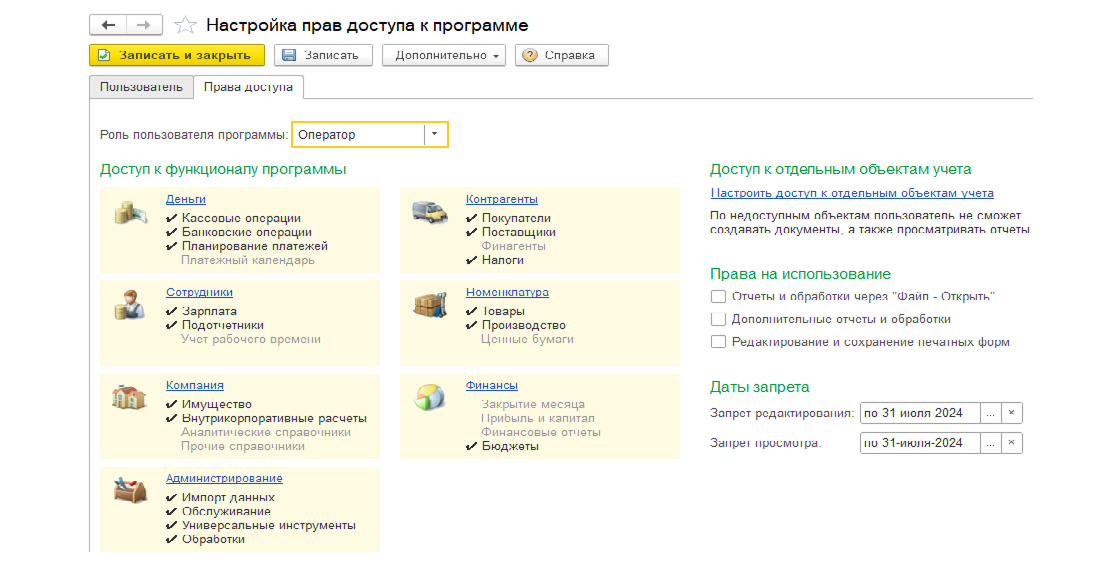Open date picker for Запрет просмотра
Image resolution: width=1120 pixels, height=570 pixels.
990,443
